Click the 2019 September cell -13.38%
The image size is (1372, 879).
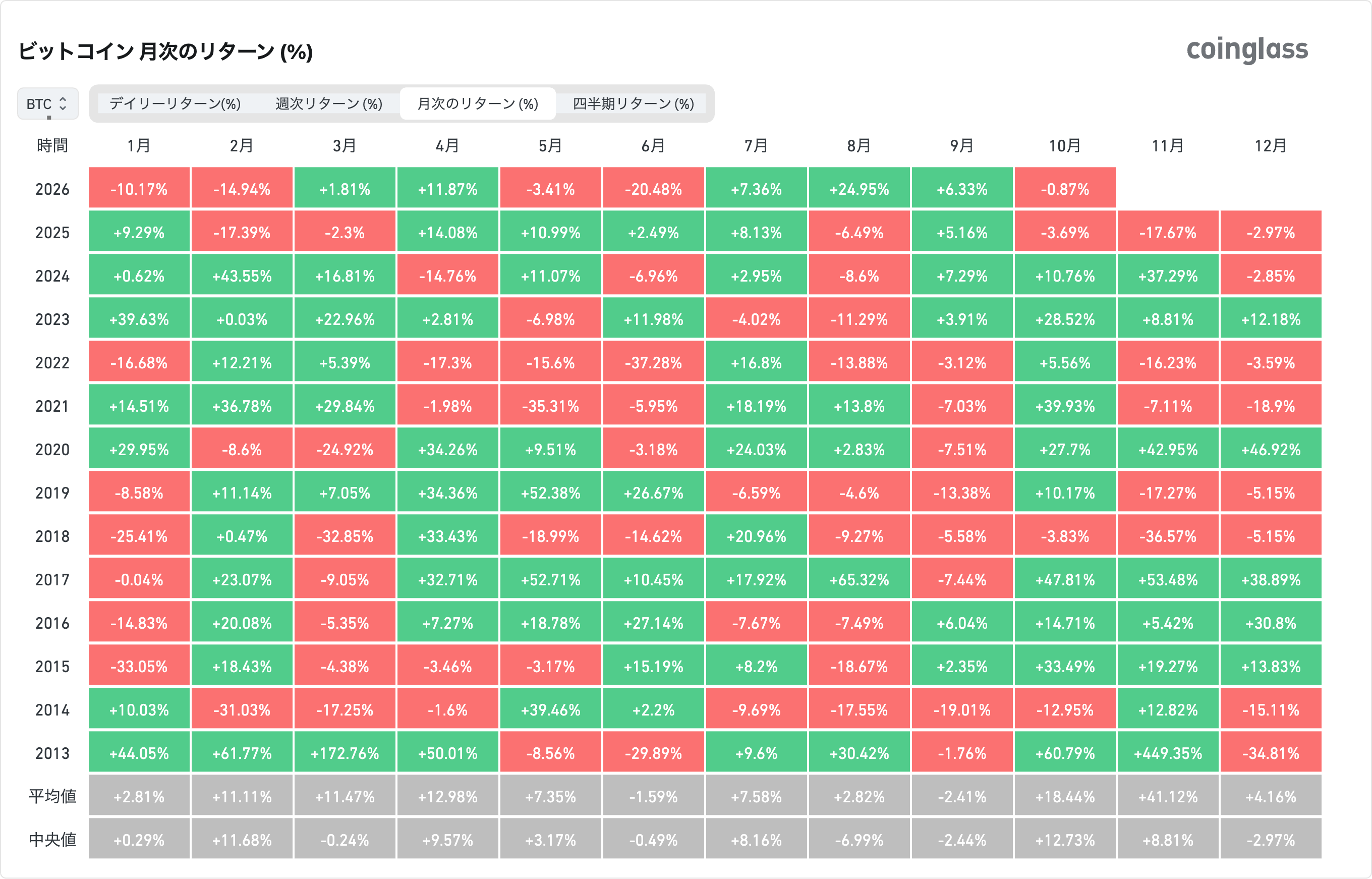[x=962, y=492]
